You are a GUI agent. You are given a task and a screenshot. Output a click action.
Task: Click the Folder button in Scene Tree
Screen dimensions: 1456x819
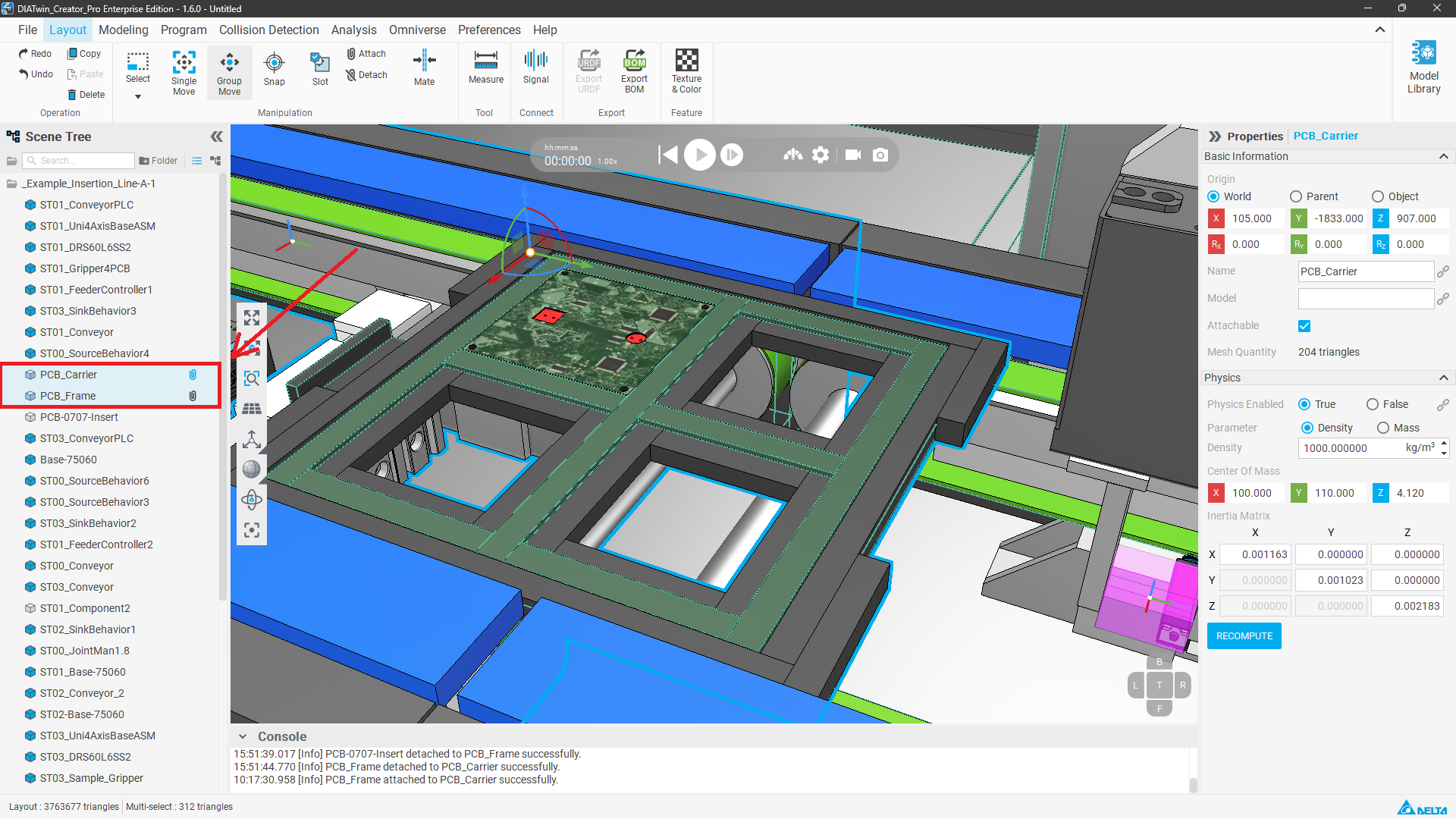coord(158,161)
